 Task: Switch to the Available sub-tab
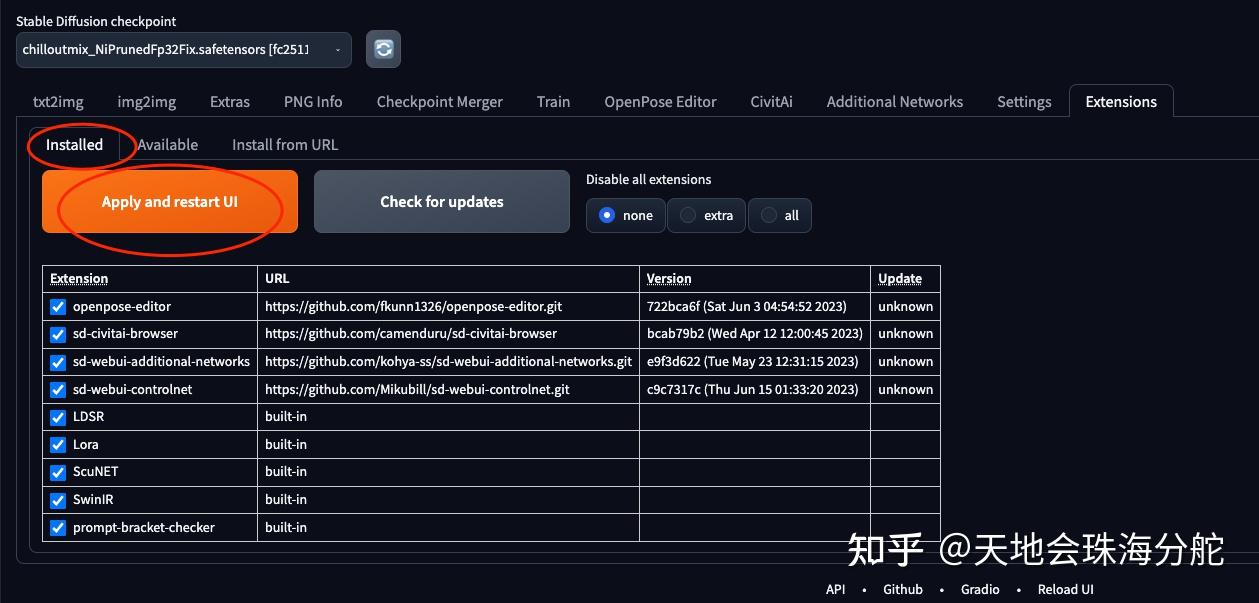(167, 144)
